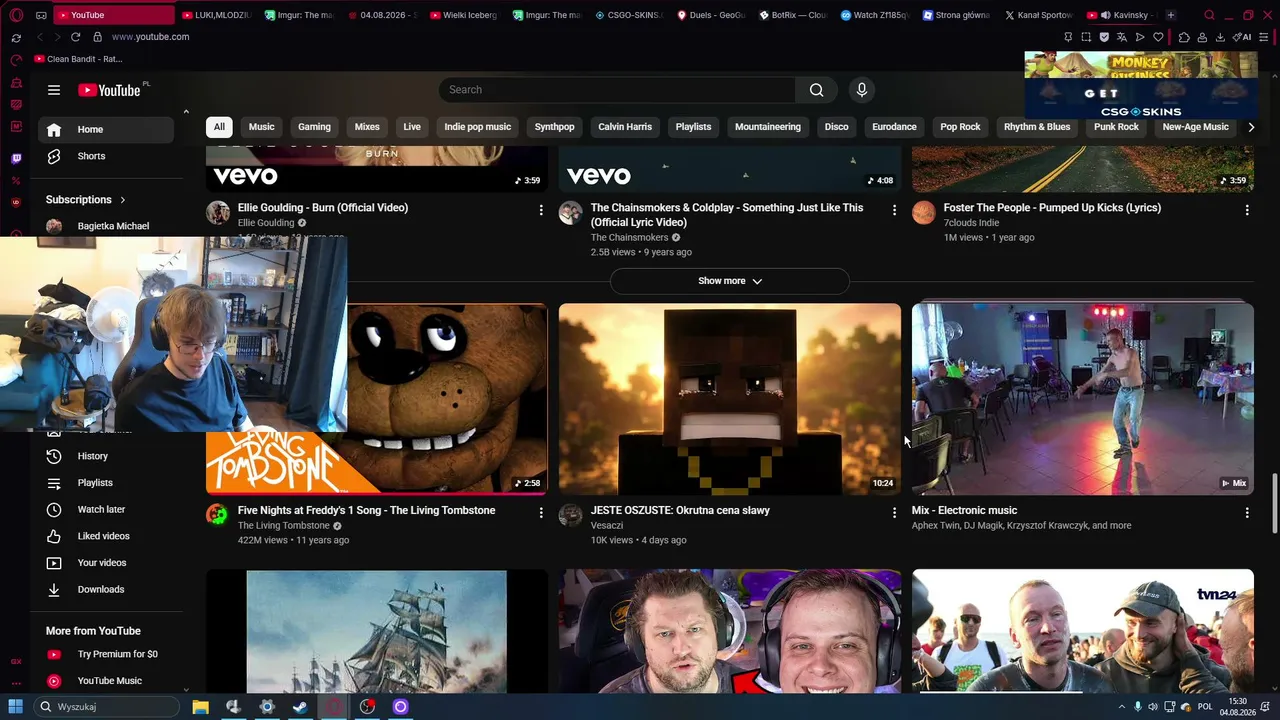Viewport: 1280px width, 720px height.
Task: Open YouTube Music from the sidebar
Action: click(x=107, y=681)
